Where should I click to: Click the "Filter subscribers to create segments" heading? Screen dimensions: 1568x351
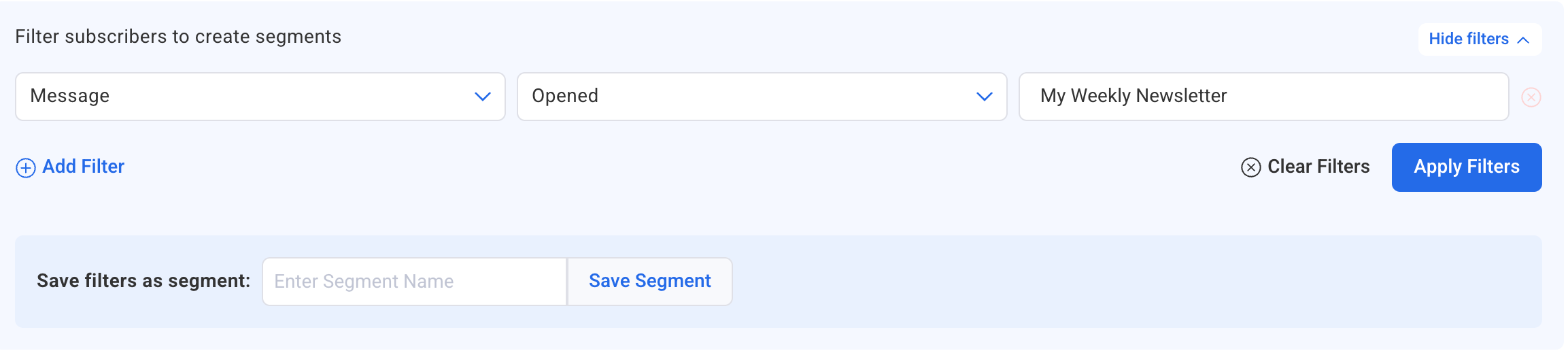pyautogui.click(x=178, y=37)
